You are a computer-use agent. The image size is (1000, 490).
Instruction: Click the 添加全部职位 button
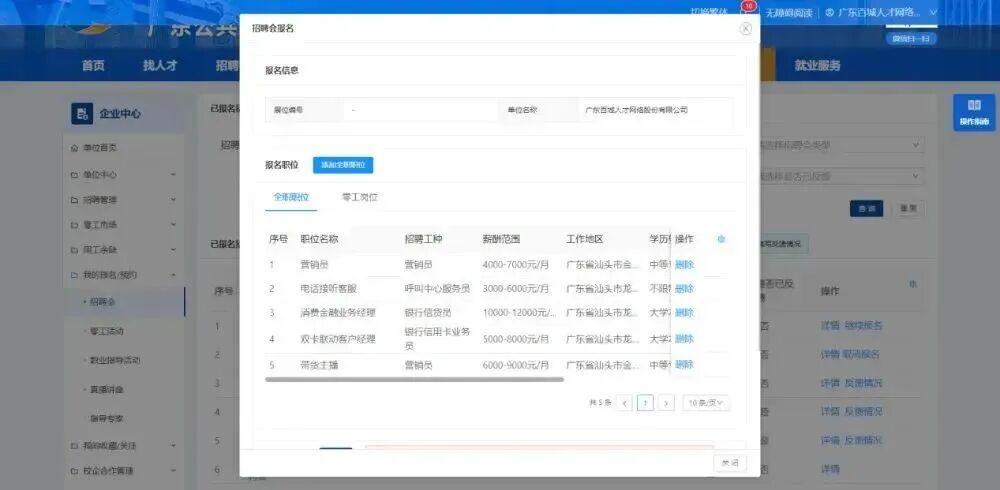pos(343,165)
